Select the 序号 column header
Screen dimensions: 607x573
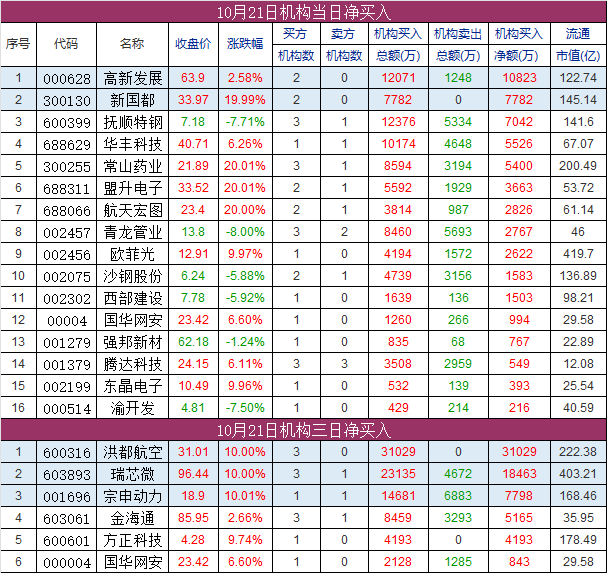[x=18, y=44]
